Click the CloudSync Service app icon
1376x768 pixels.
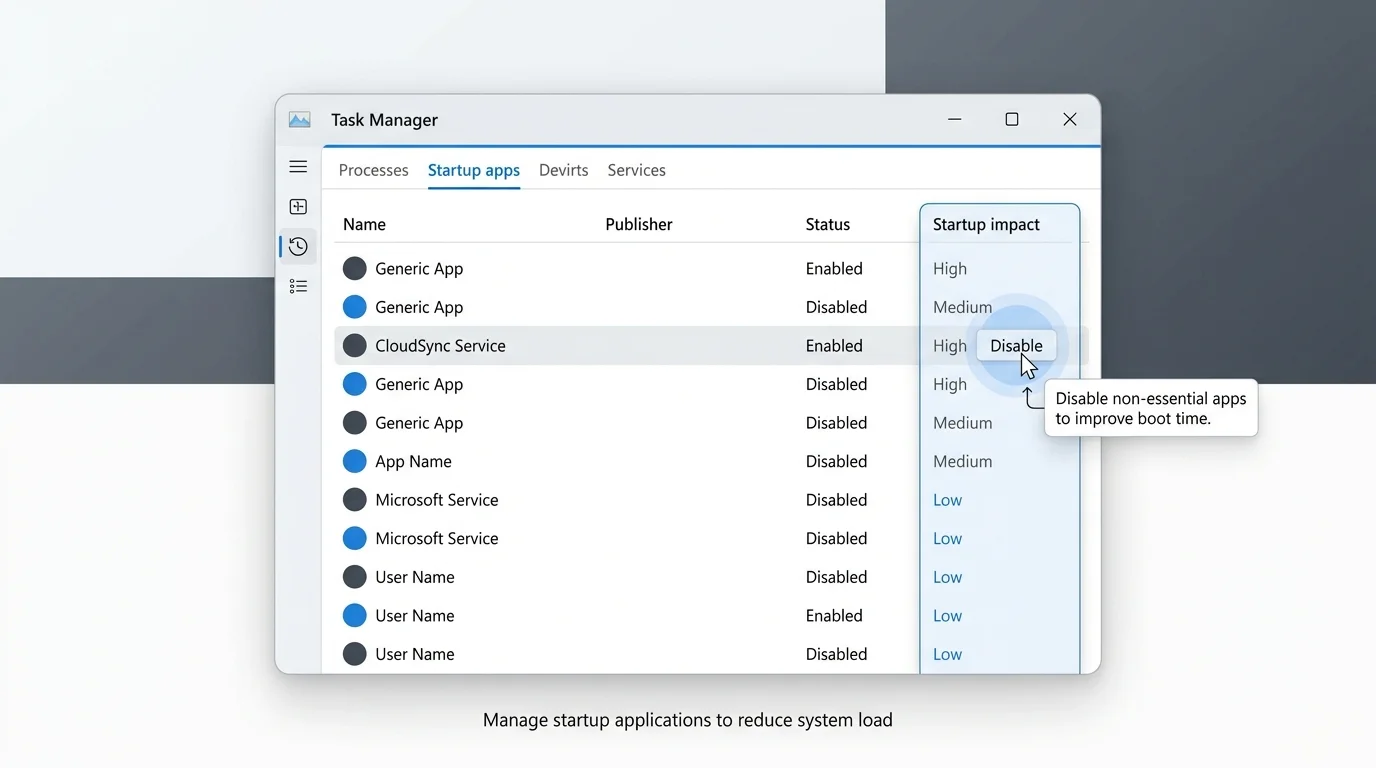point(354,346)
